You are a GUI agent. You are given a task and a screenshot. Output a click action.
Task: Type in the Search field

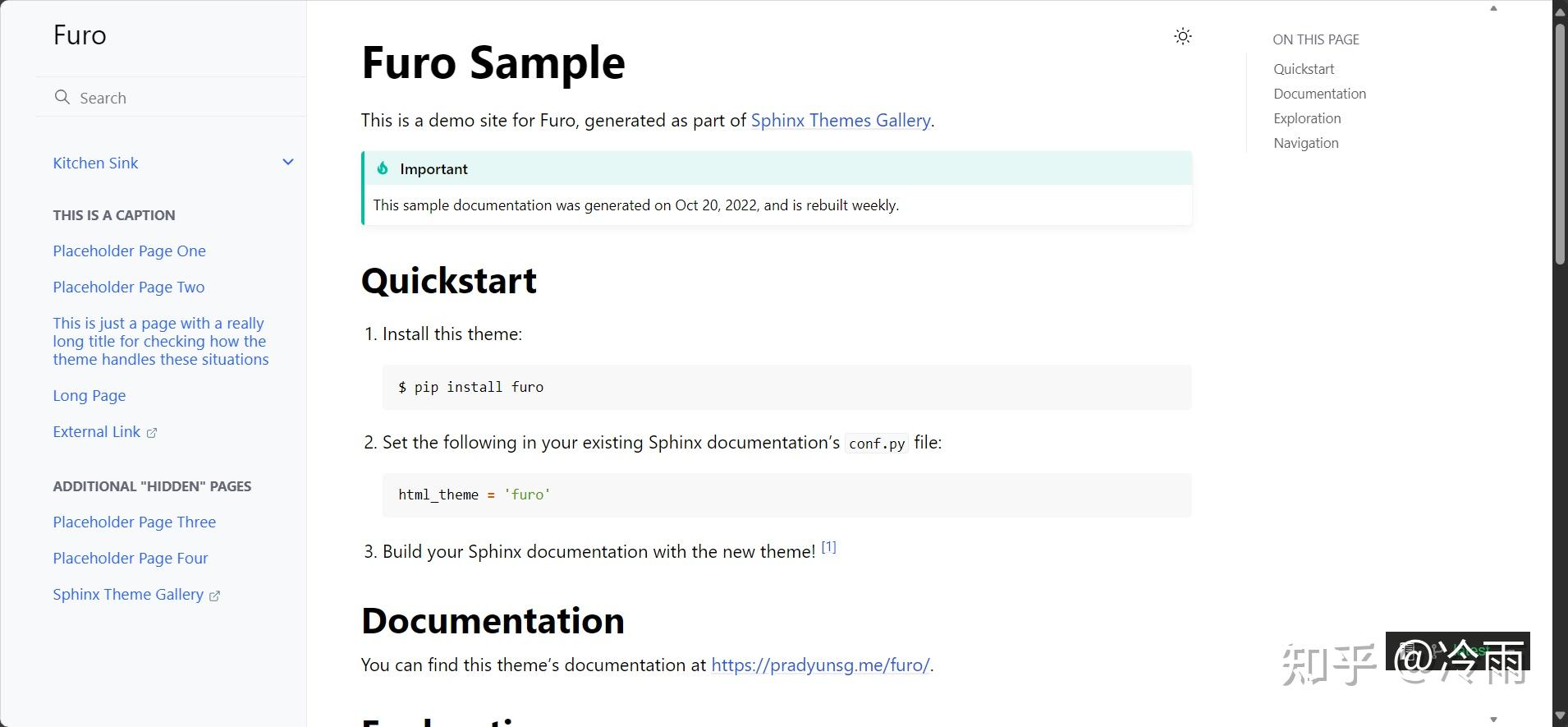[181, 98]
